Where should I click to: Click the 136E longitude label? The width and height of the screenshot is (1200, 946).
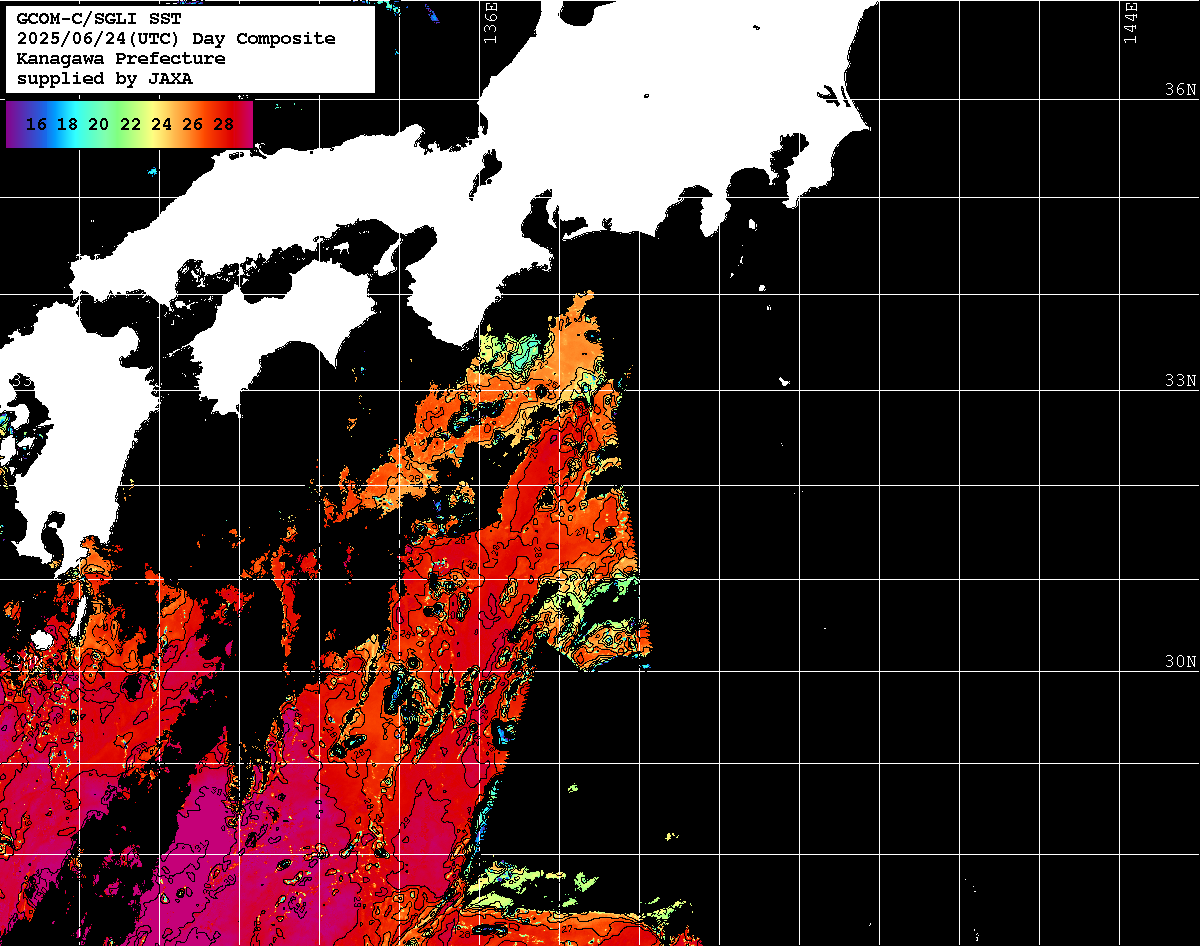click(490, 22)
